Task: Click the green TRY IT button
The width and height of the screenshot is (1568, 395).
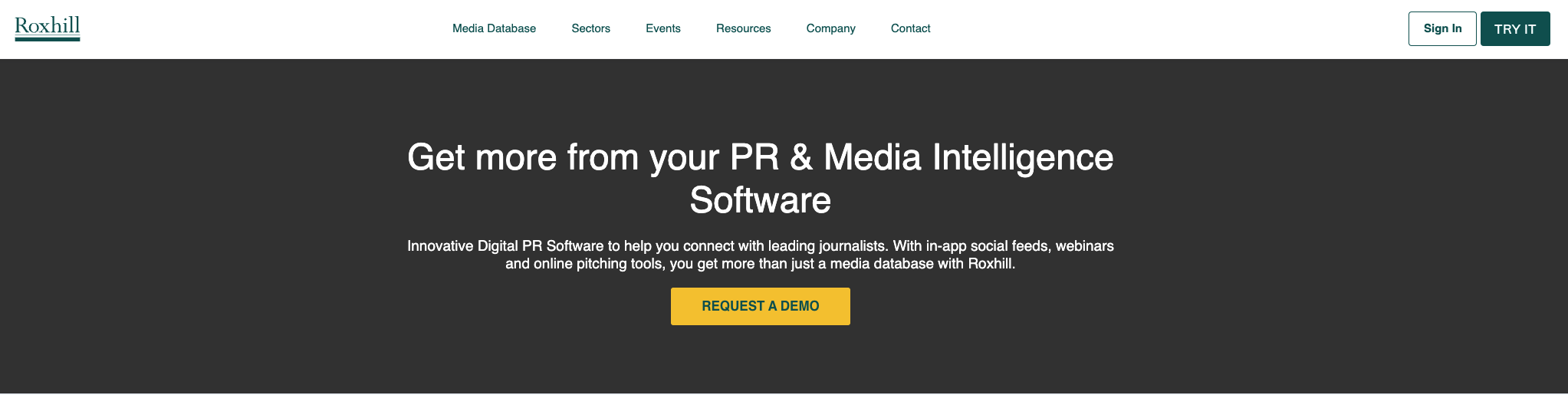Action: tap(1514, 29)
